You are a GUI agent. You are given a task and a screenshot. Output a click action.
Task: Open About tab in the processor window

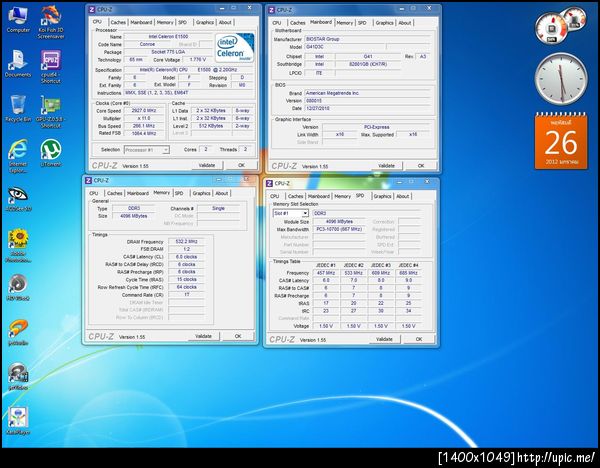coord(225,23)
